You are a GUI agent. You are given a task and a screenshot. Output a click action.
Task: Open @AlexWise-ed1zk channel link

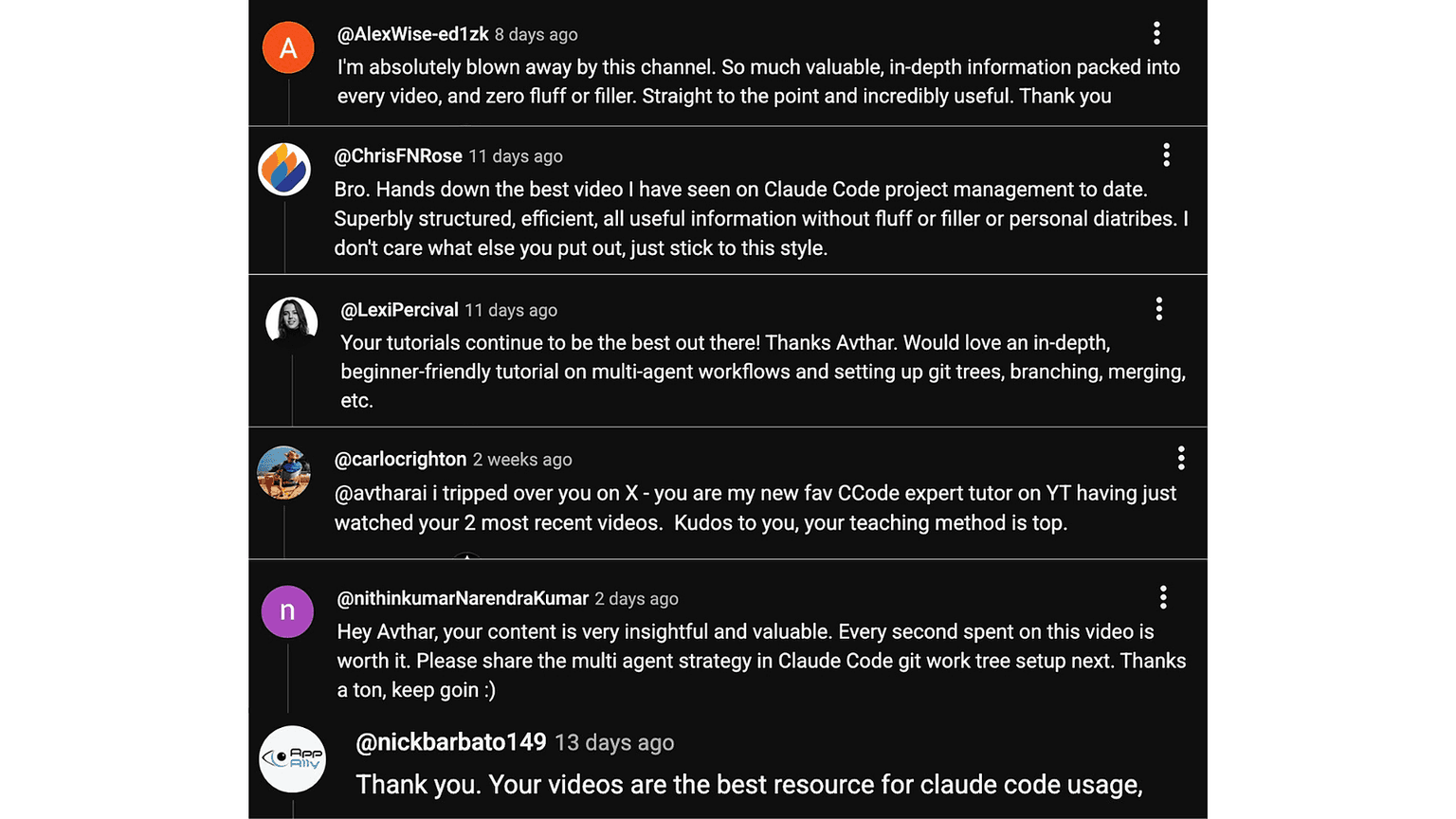coord(412,35)
